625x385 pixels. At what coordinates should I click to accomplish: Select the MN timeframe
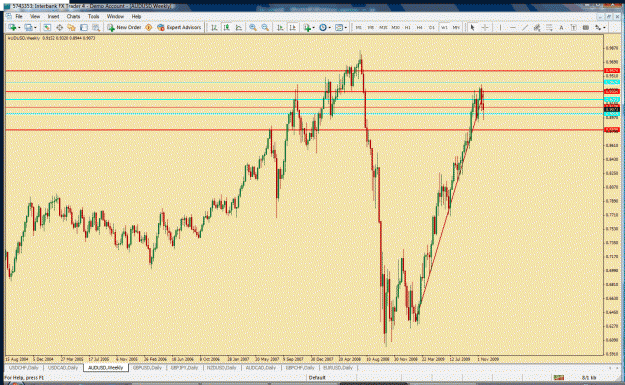point(456,28)
